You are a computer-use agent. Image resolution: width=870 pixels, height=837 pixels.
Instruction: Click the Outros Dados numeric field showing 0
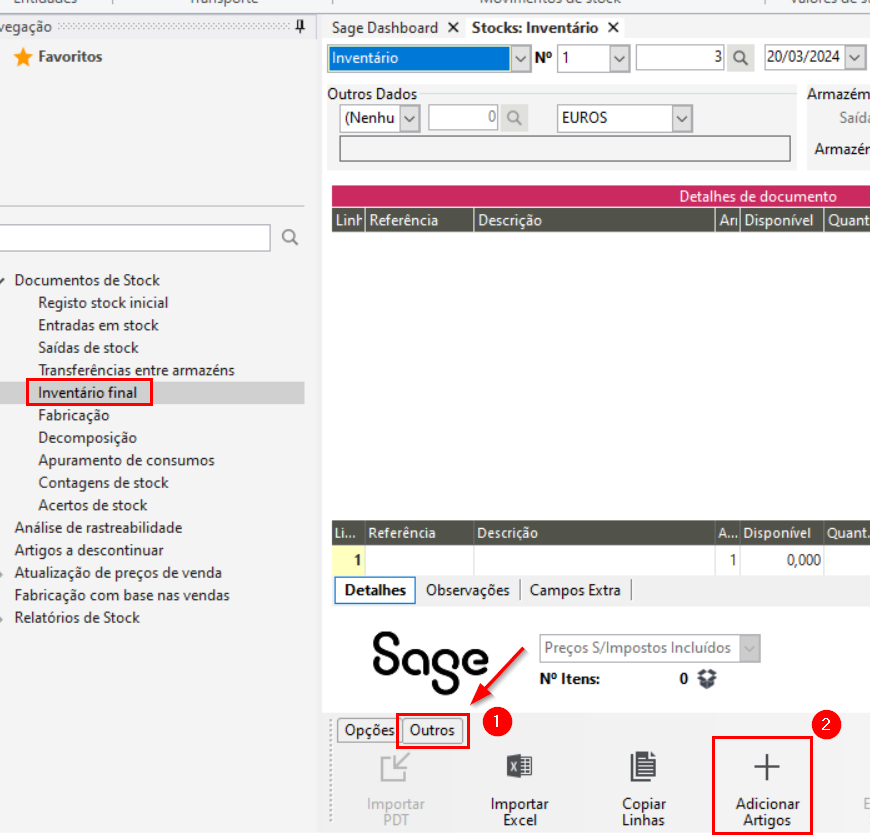pos(463,118)
